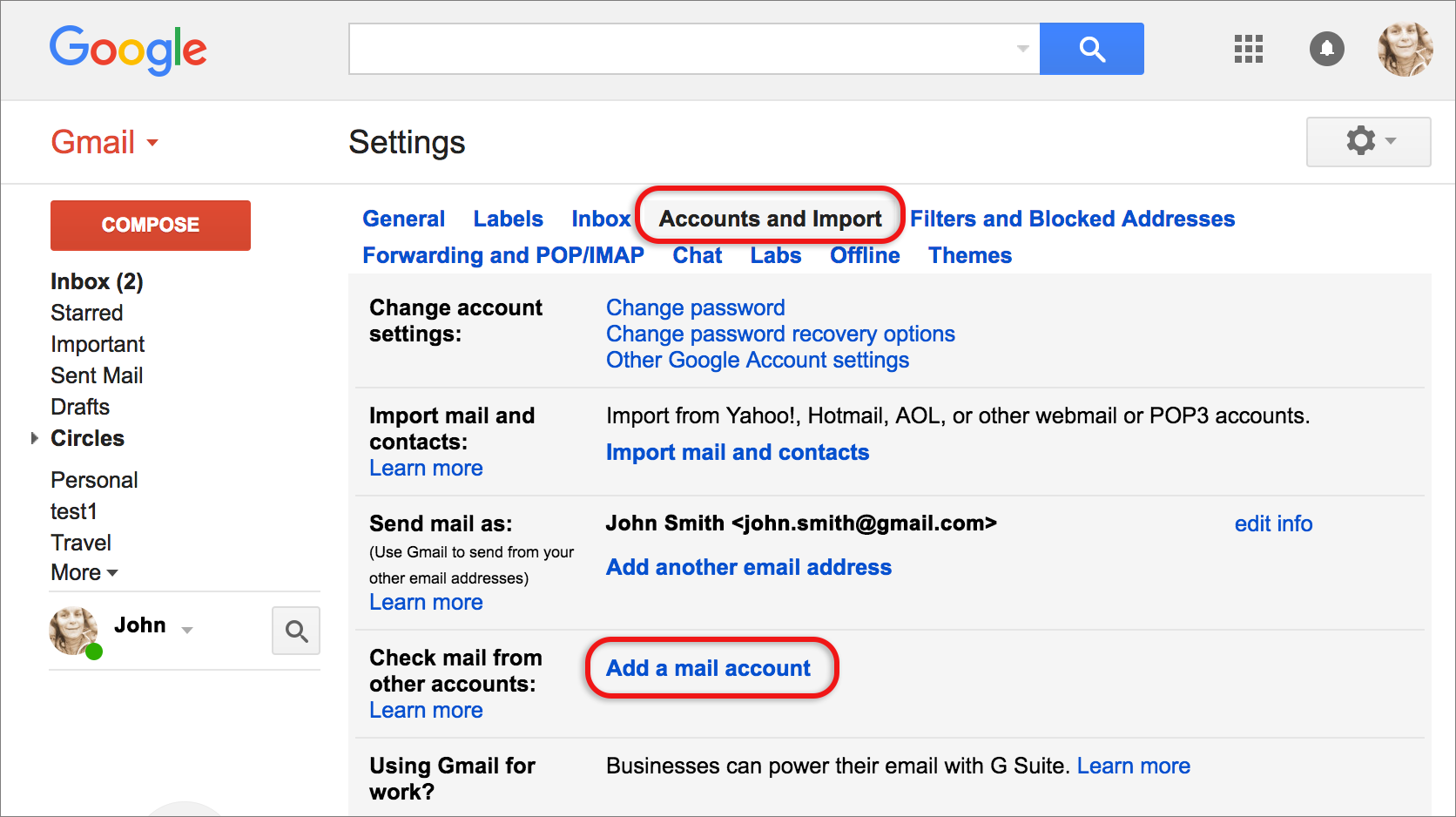Image resolution: width=1456 pixels, height=817 pixels.
Task: Click the Google logo
Action: [x=128, y=49]
